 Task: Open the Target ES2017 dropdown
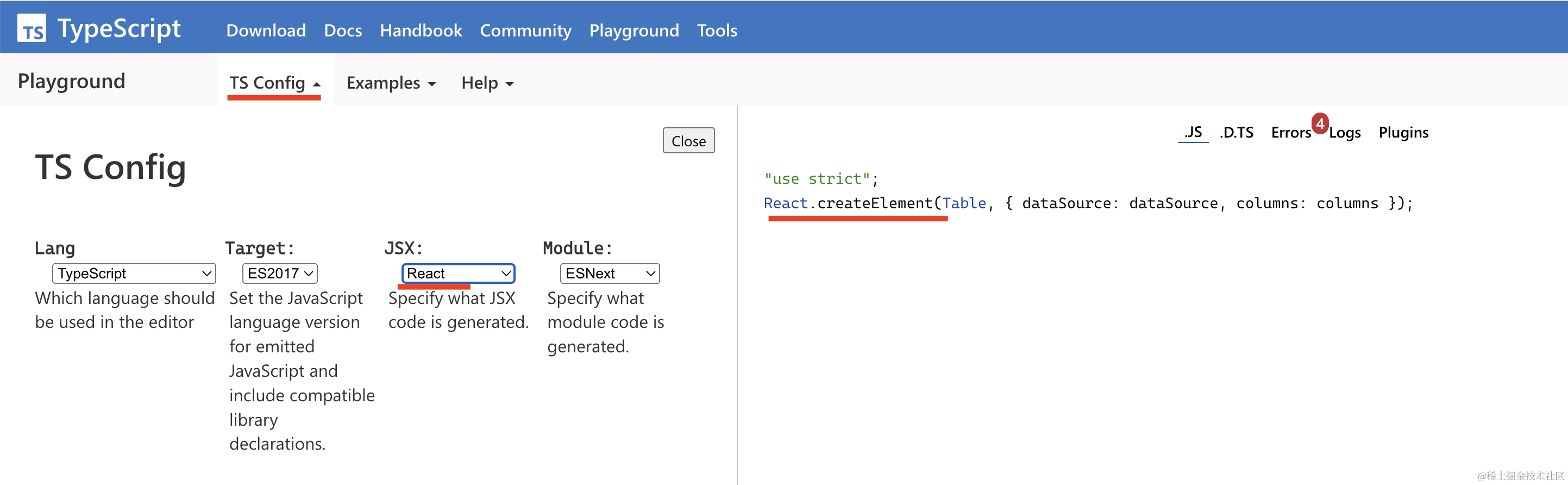point(280,273)
